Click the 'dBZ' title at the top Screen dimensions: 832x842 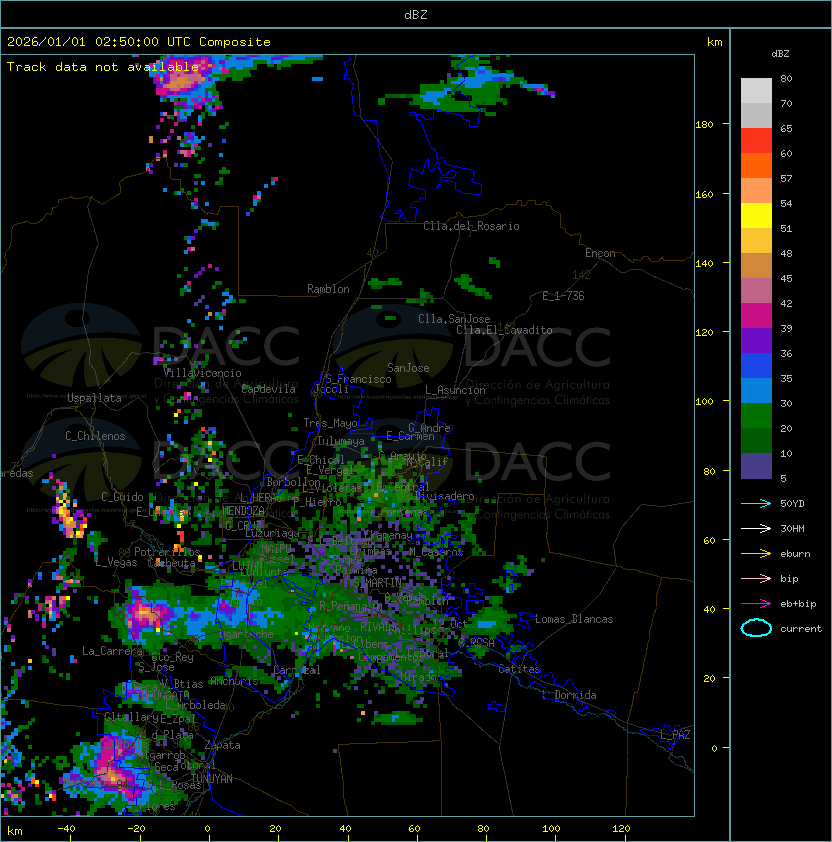coord(416,14)
